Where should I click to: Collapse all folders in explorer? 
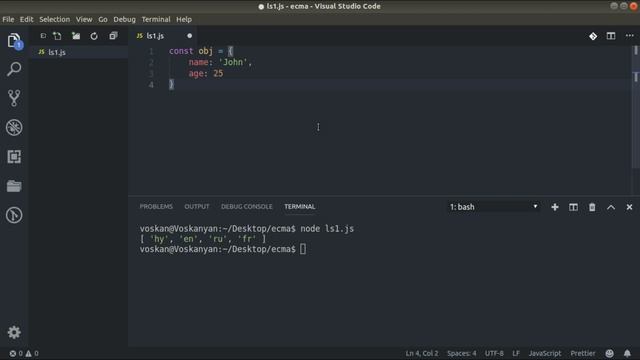(113, 36)
